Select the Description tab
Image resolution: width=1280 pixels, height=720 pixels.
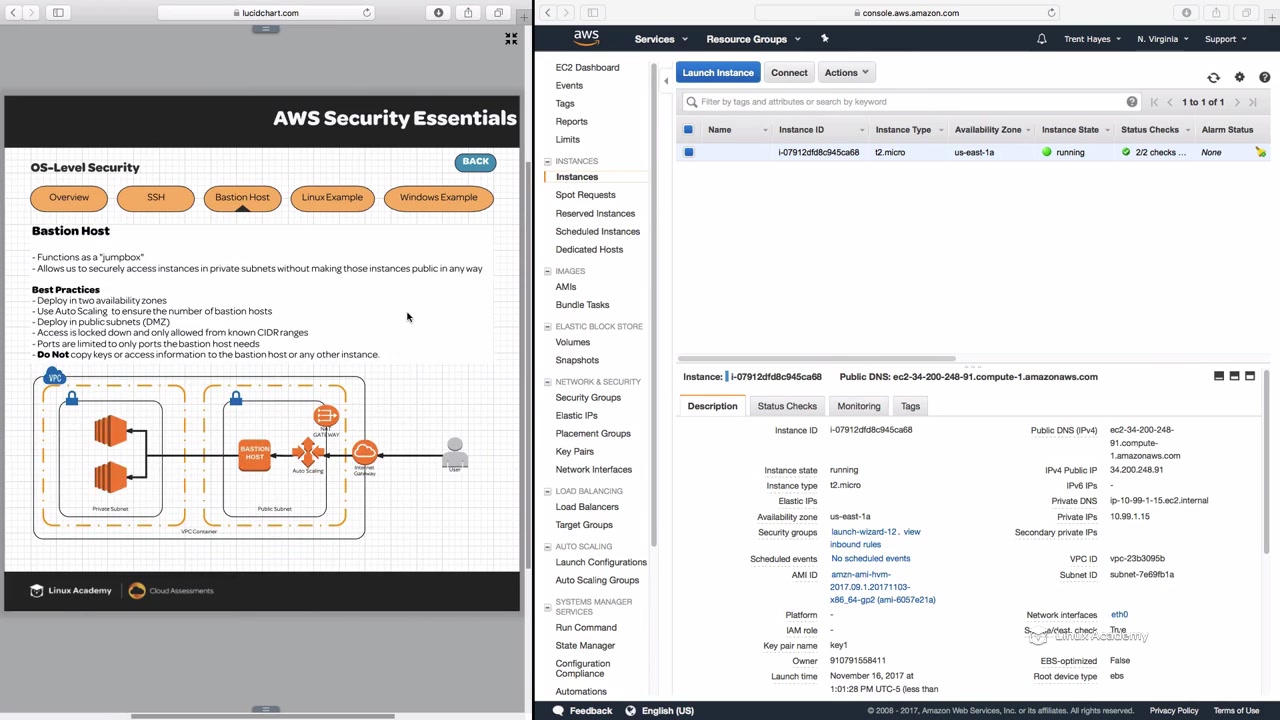click(x=712, y=406)
